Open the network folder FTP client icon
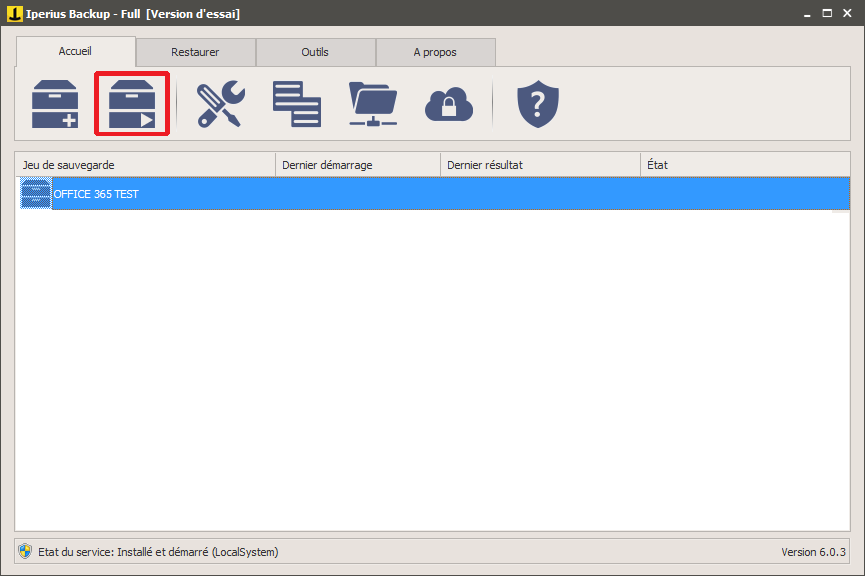This screenshot has width=865, height=576. click(x=373, y=104)
